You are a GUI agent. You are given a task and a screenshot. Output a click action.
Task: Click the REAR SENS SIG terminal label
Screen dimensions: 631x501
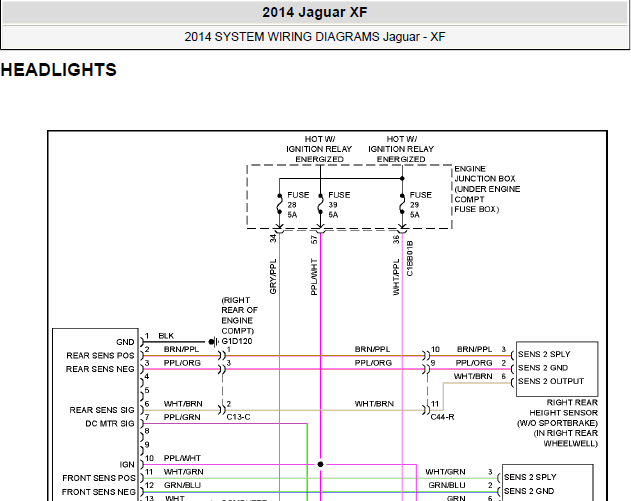pyautogui.click(x=102, y=410)
